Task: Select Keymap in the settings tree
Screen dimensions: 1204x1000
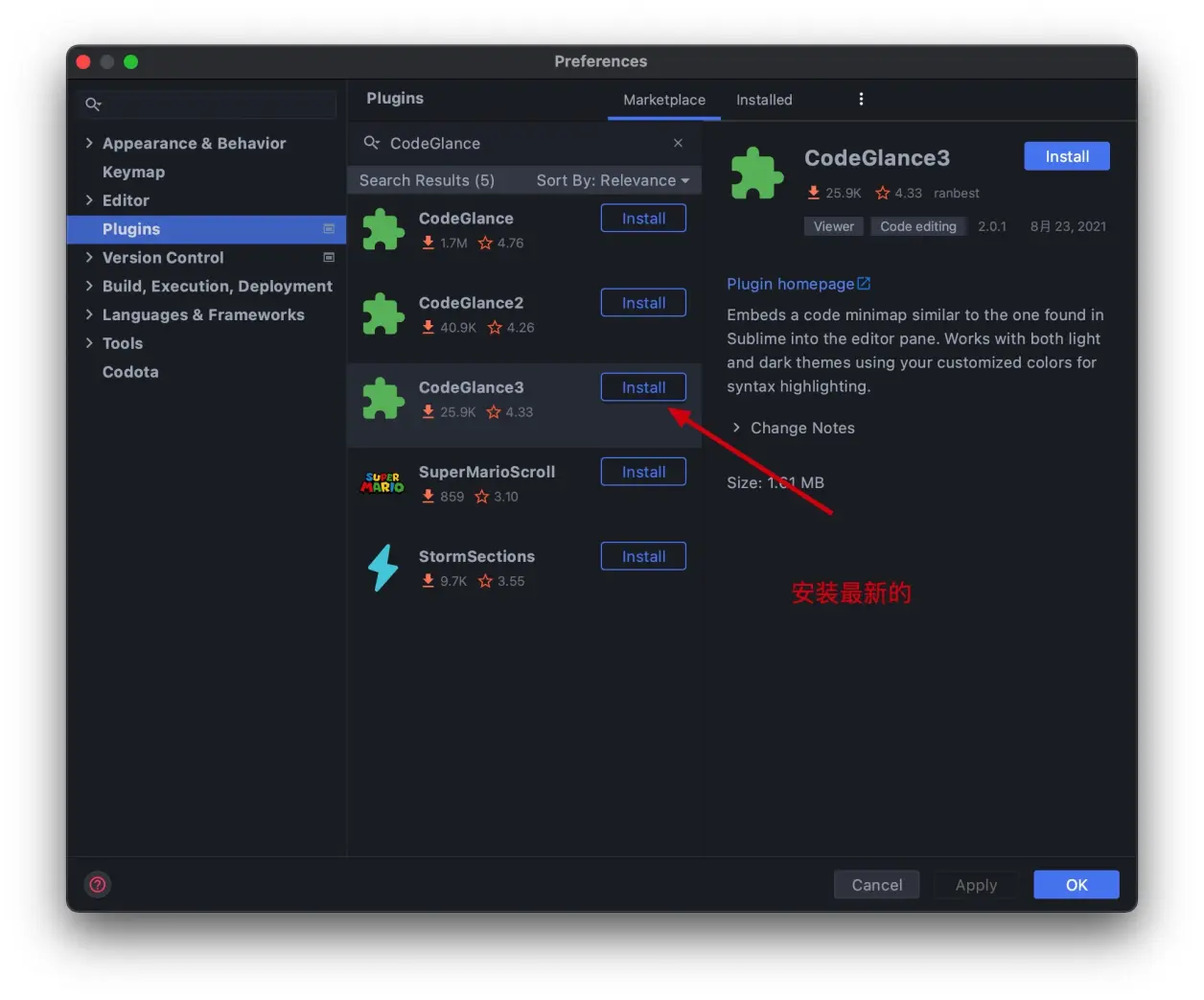Action: click(x=133, y=172)
